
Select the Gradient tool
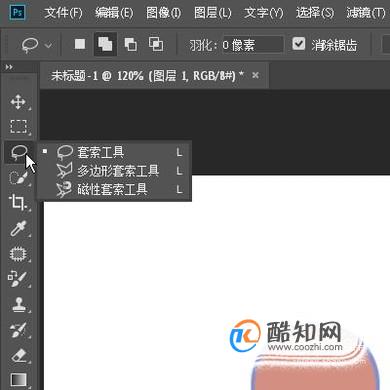(19, 380)
